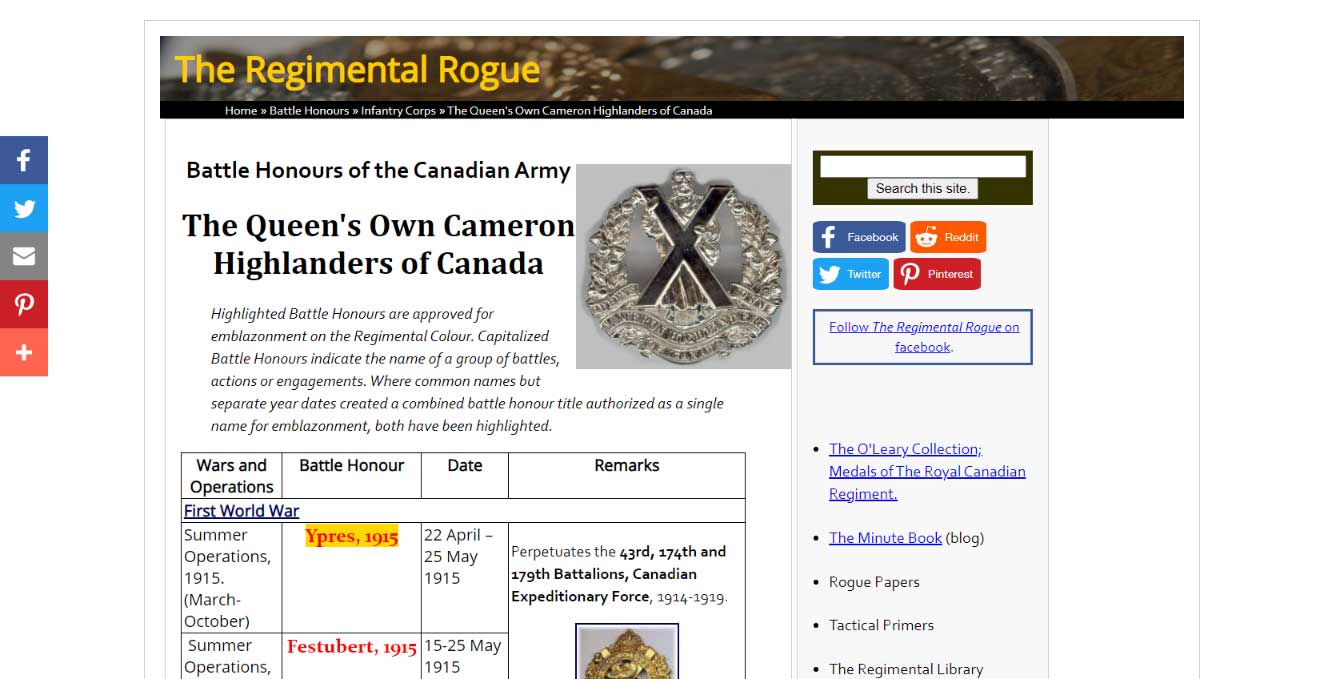Viewport: 1344px width, 679px height.
Task: Click the Search this site button
Action: click(x=923, y=188)
